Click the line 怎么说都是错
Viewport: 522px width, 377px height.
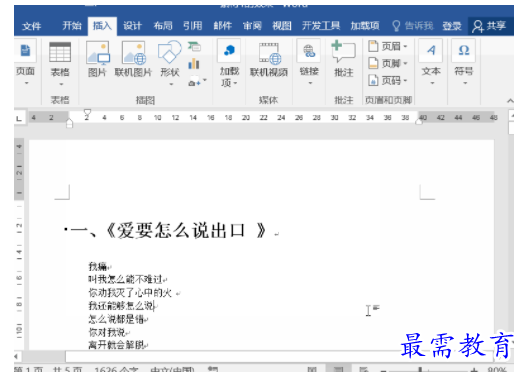[116, 319]
